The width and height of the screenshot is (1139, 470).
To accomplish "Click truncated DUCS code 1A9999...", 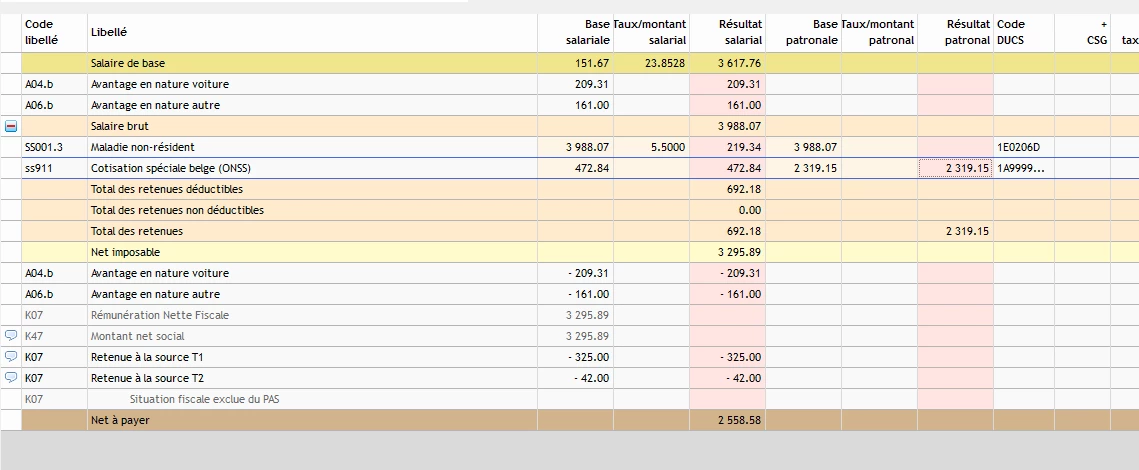I will [1020, 169].
